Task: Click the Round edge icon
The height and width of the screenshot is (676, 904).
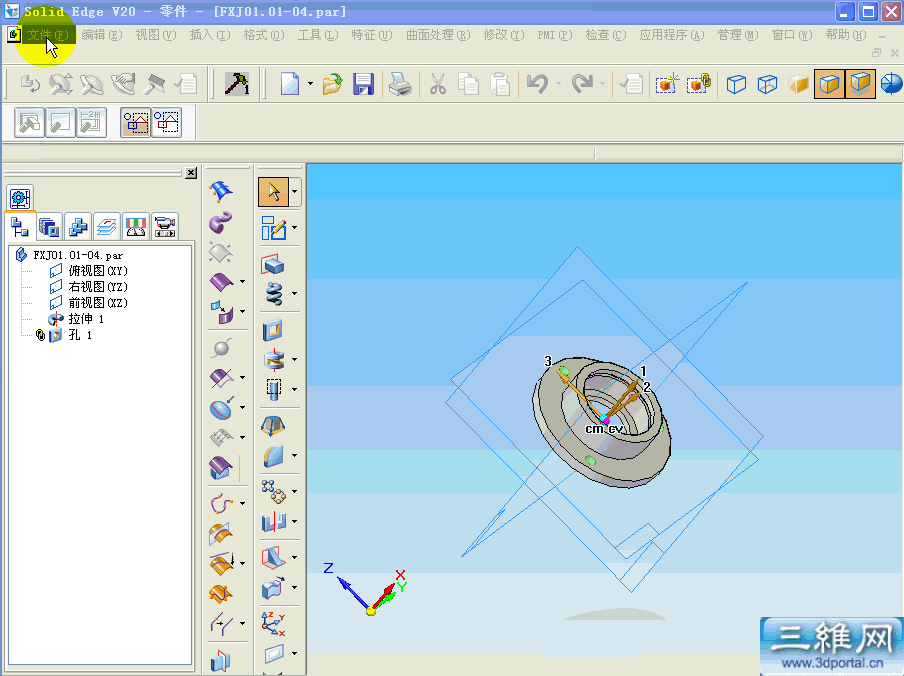Action: click(x=273, y=456)
